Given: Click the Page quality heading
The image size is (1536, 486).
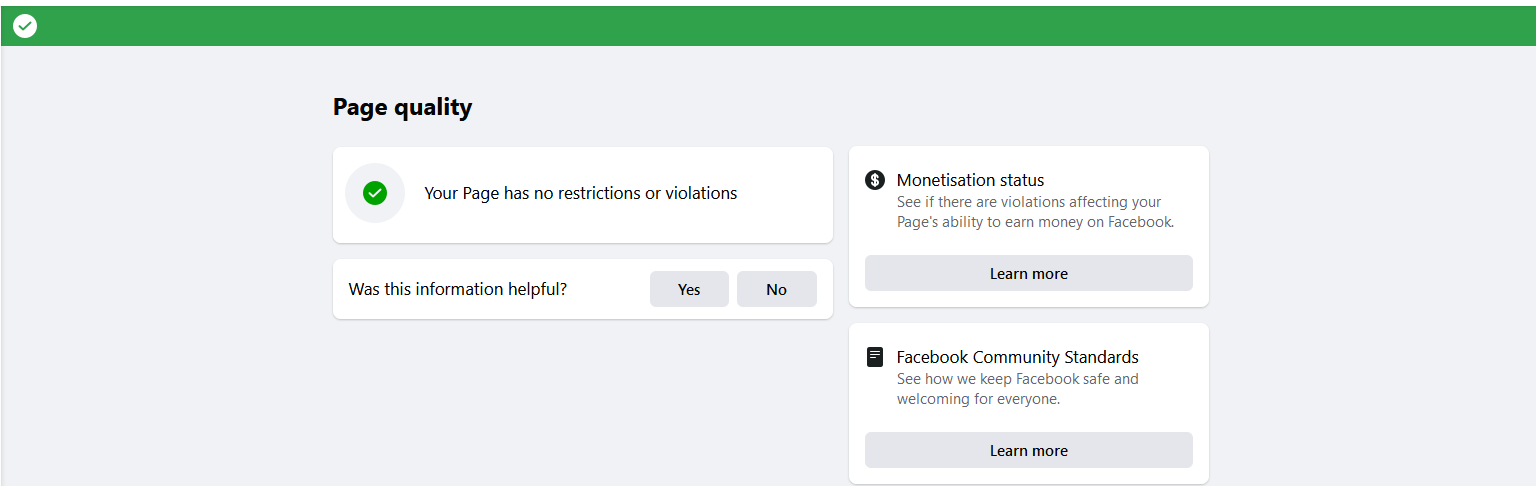Looking at the screenshot, I should coord(402,107).
